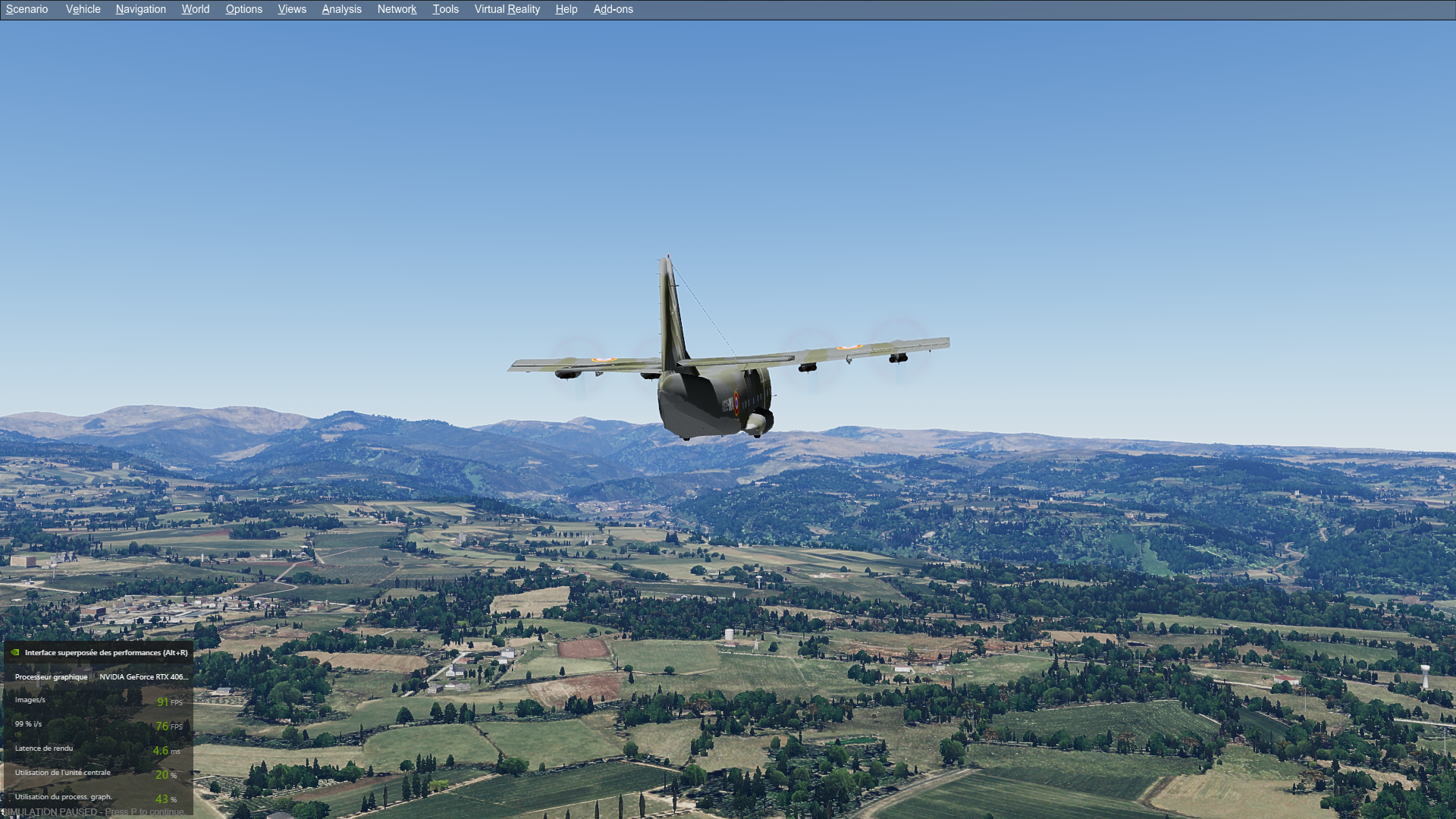This screenshot has height=819, width=1456.
Task: Open the Views menu
Action: 292,9
